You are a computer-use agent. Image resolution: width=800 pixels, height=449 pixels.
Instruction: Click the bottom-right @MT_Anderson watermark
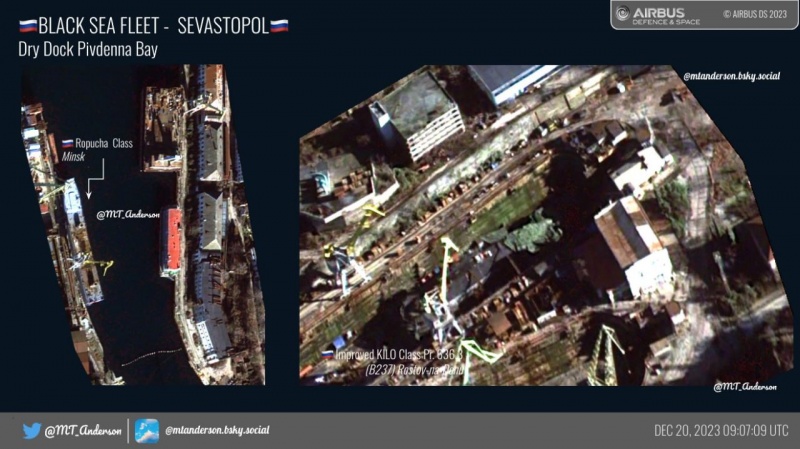click(745, 386)
